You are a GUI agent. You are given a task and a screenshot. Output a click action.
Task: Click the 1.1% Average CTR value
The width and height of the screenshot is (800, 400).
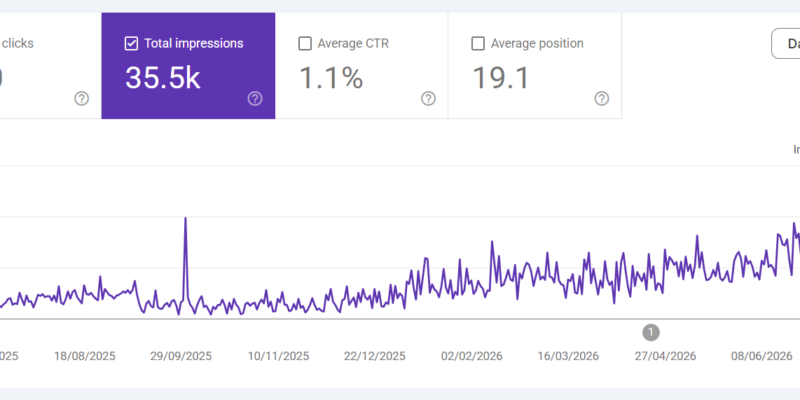point(331,78)
